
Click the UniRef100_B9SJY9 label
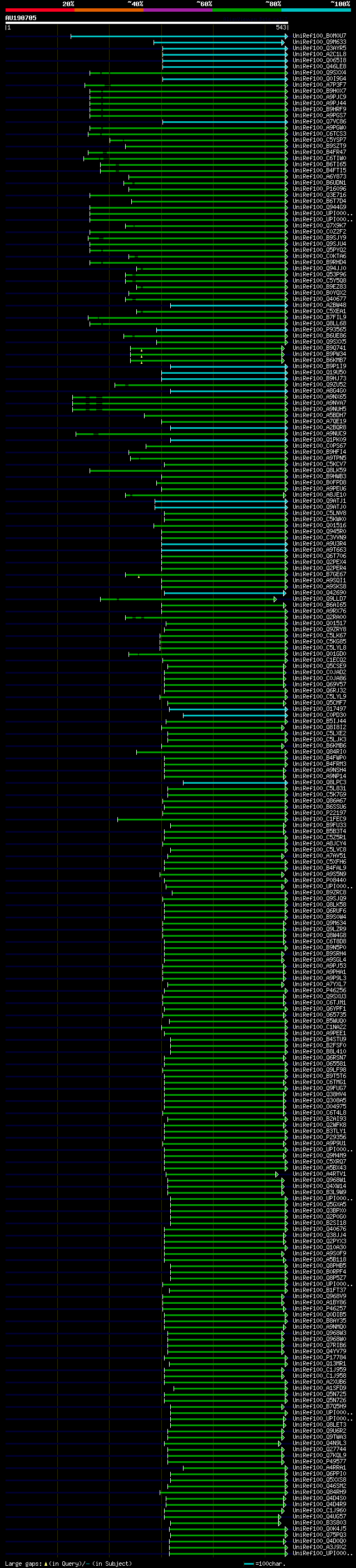pos(319,238)
